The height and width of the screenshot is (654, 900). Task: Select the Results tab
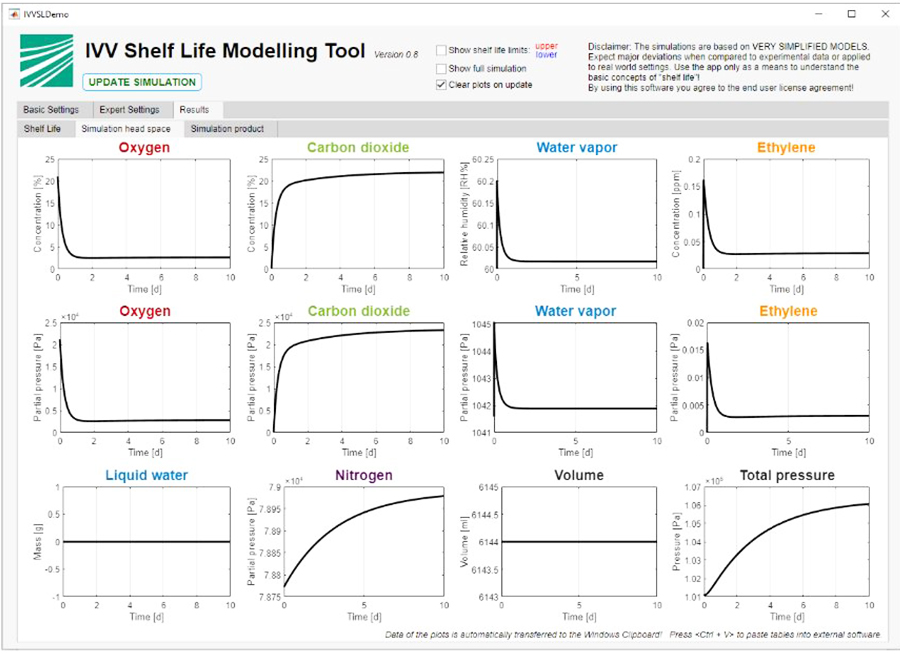[194, 110]
